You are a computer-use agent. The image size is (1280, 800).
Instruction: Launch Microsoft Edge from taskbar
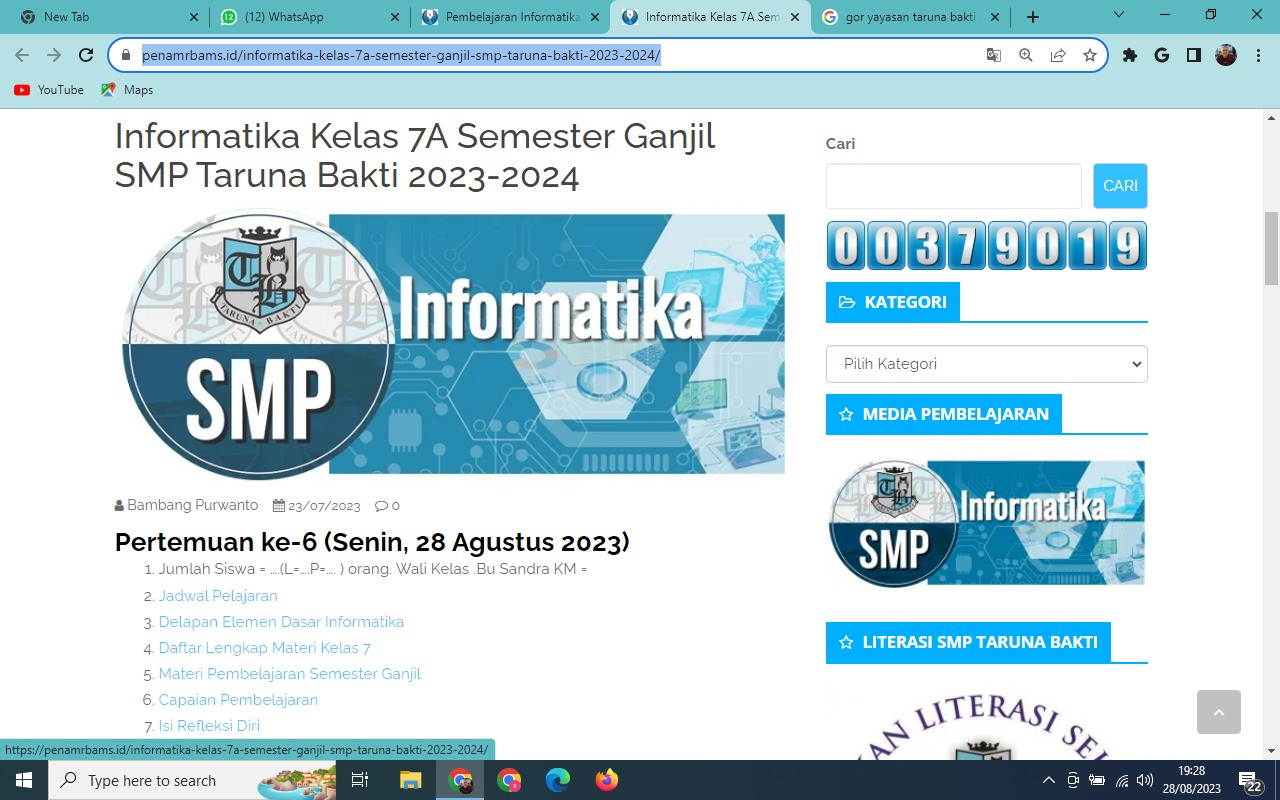[558, 780]
